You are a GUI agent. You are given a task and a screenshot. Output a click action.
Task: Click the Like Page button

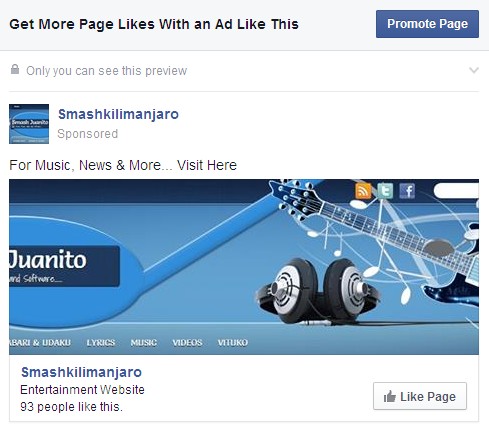tap(420, 396)
